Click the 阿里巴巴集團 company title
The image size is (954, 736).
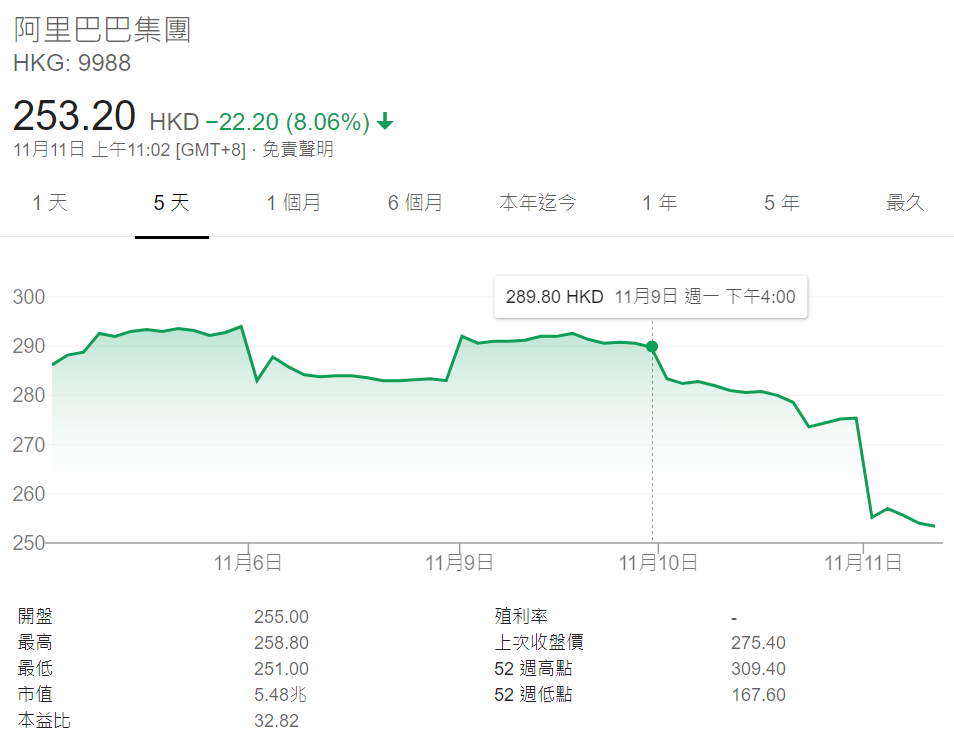[x=103, y=30]
